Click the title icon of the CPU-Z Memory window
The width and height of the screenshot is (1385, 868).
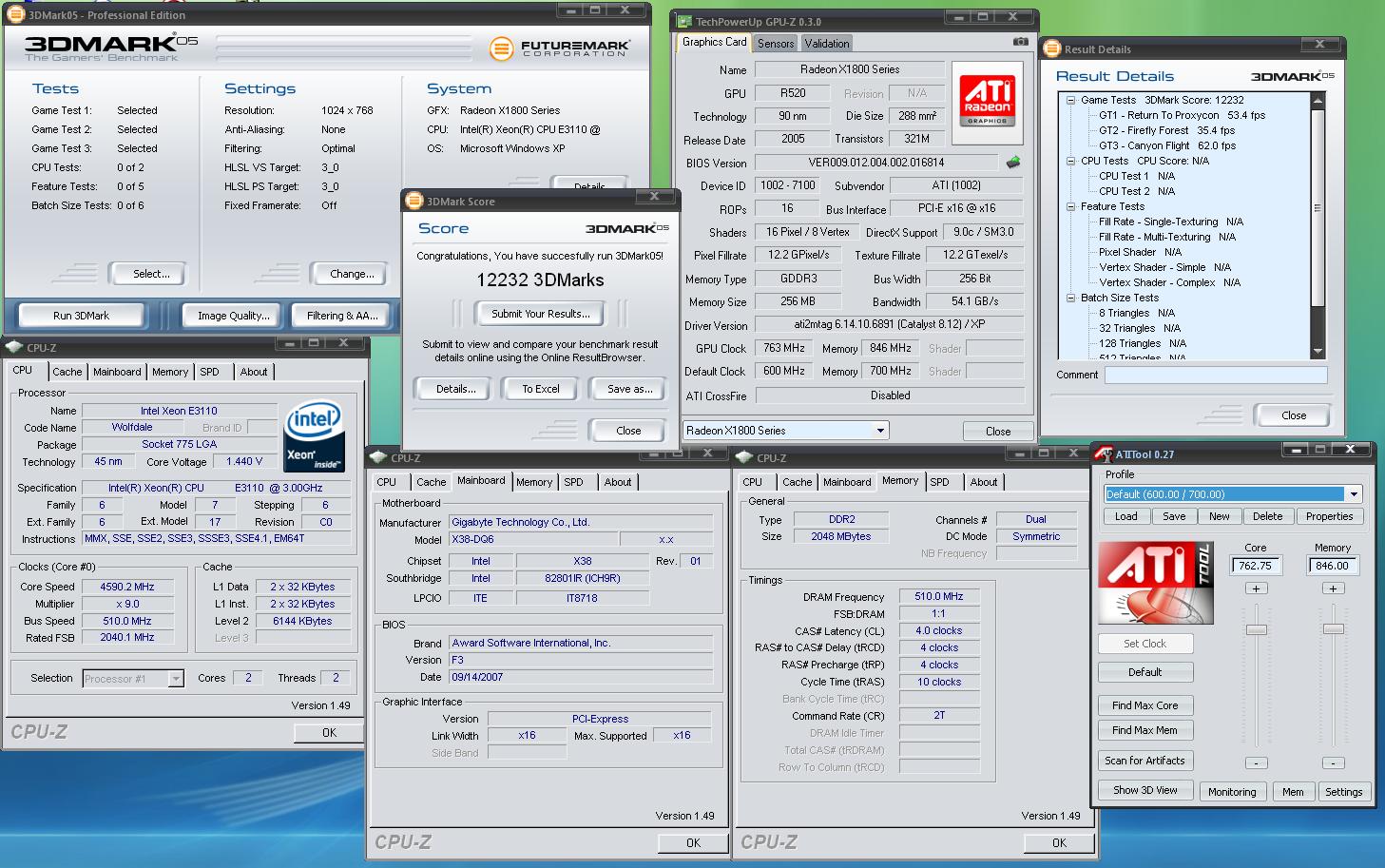point(746,457)
